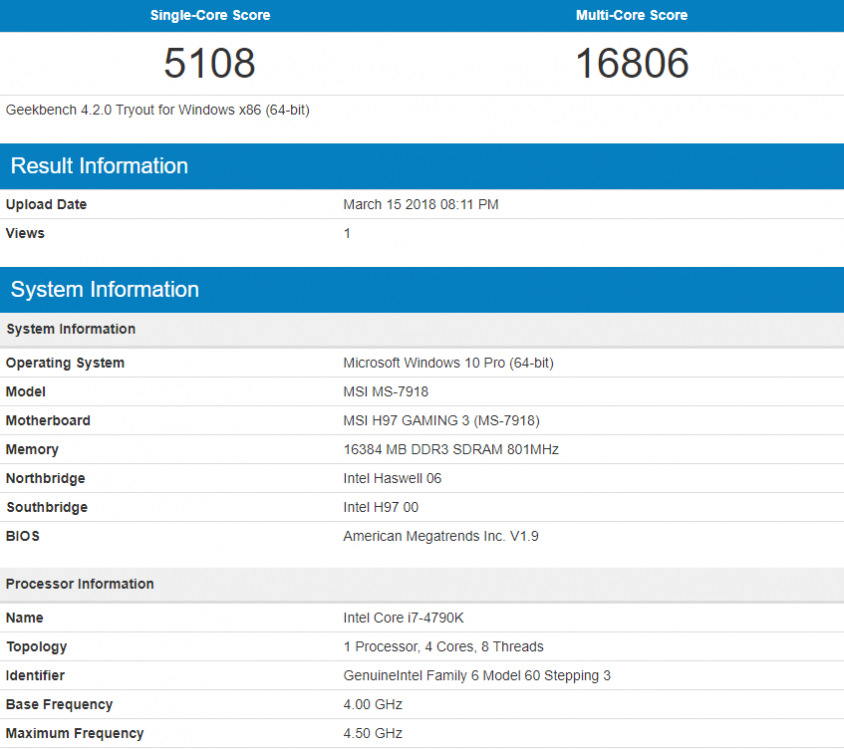Click the Upload Date label
The width and height of the screenshot is (844, 750).
point(46,205)
